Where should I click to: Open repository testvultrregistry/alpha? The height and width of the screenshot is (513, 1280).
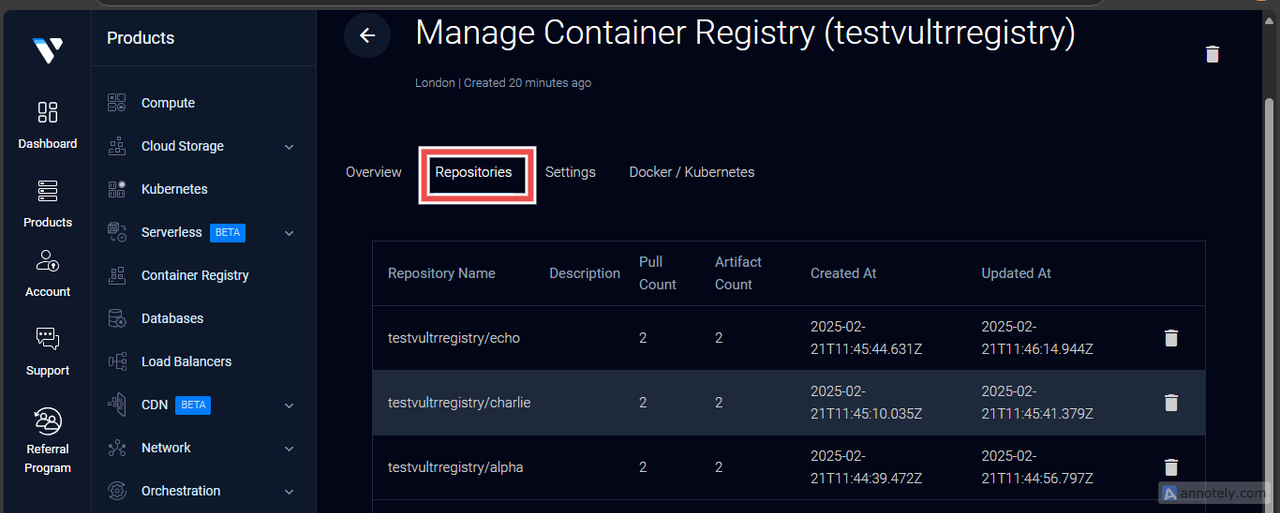pos(455,467)
